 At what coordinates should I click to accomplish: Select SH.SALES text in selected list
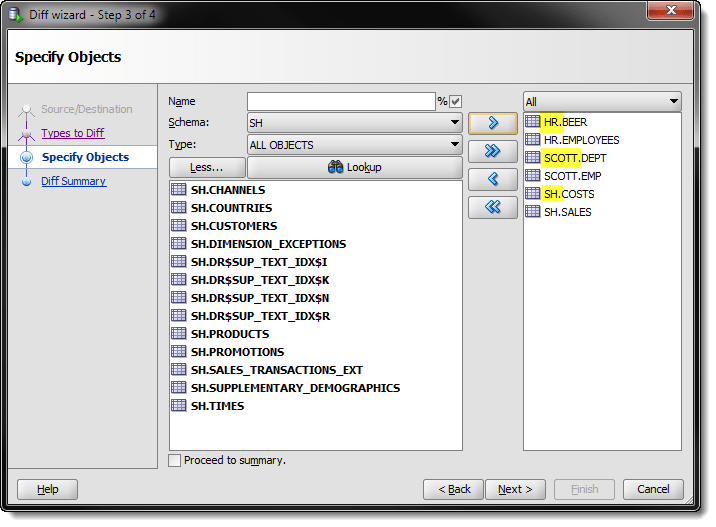[568, 212]
